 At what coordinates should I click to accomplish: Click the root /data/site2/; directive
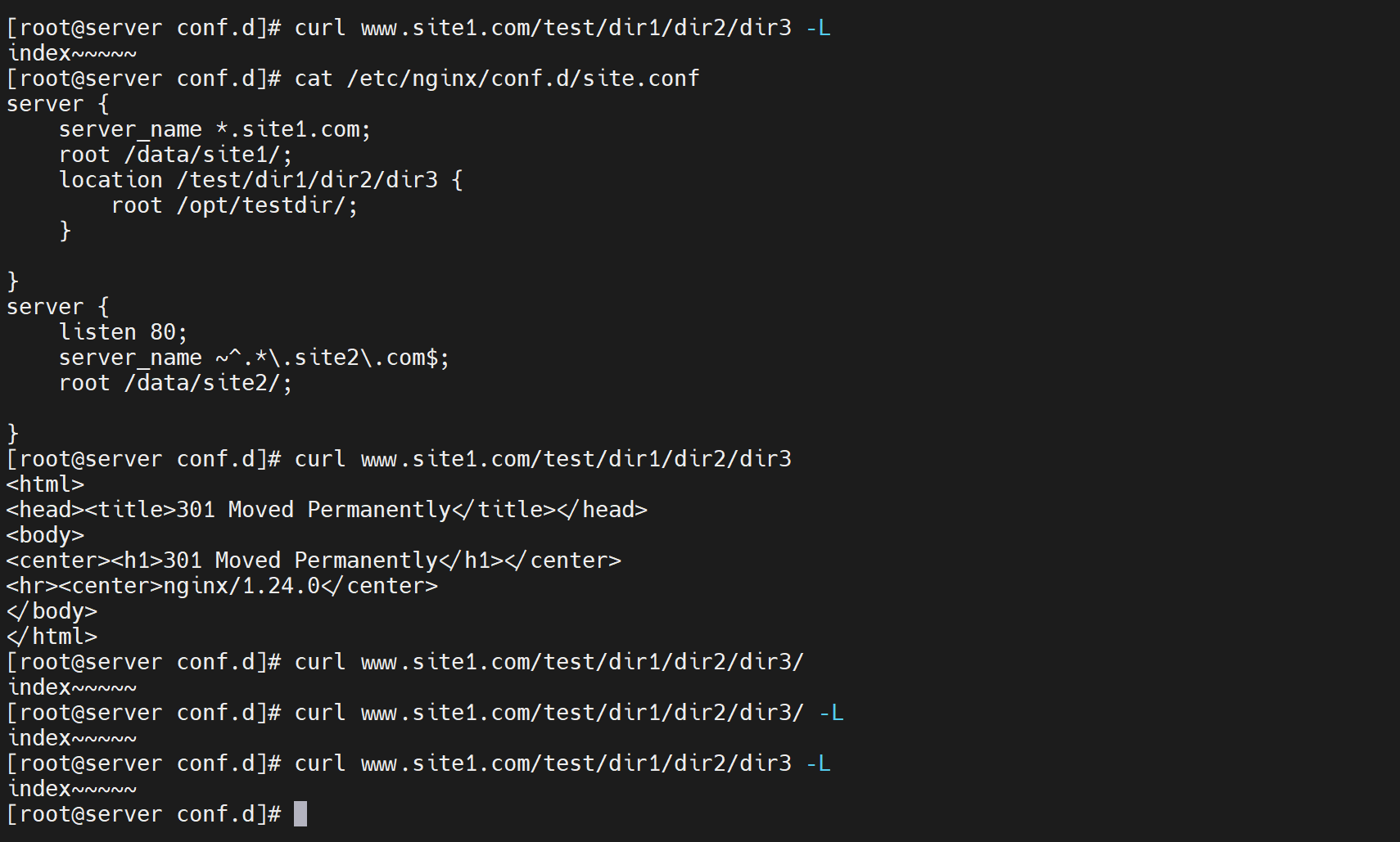pos(175,383)
